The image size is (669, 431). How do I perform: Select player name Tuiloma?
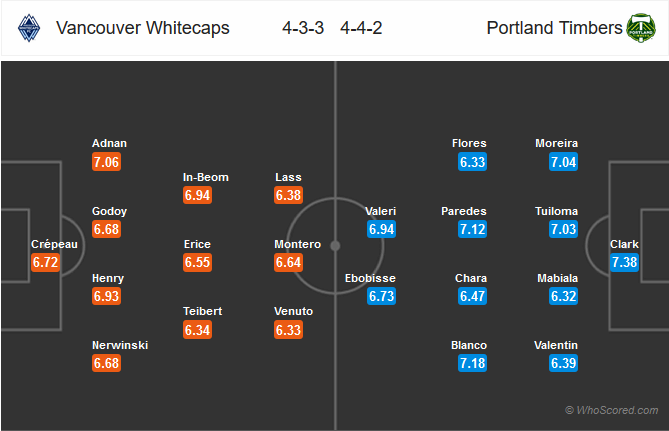pos(556,211)
